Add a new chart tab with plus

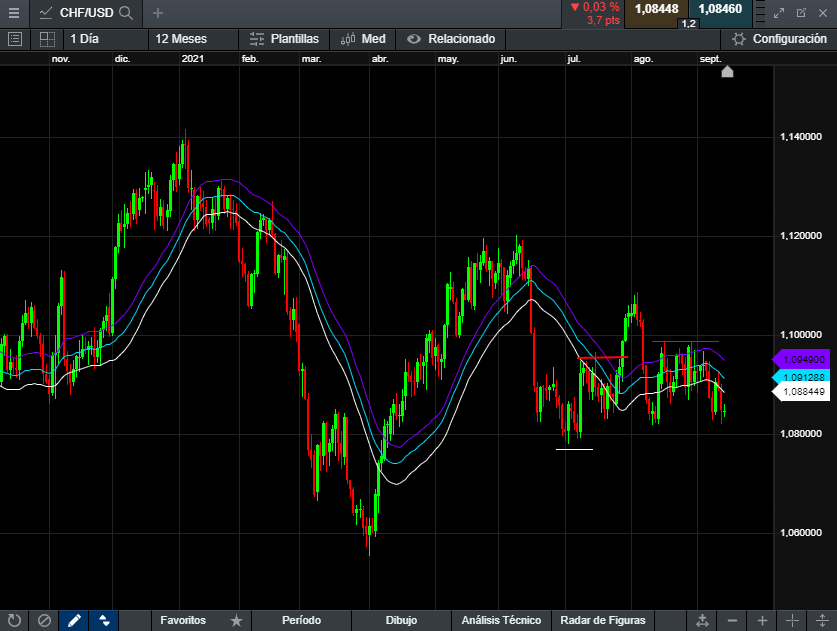point(157,13)
